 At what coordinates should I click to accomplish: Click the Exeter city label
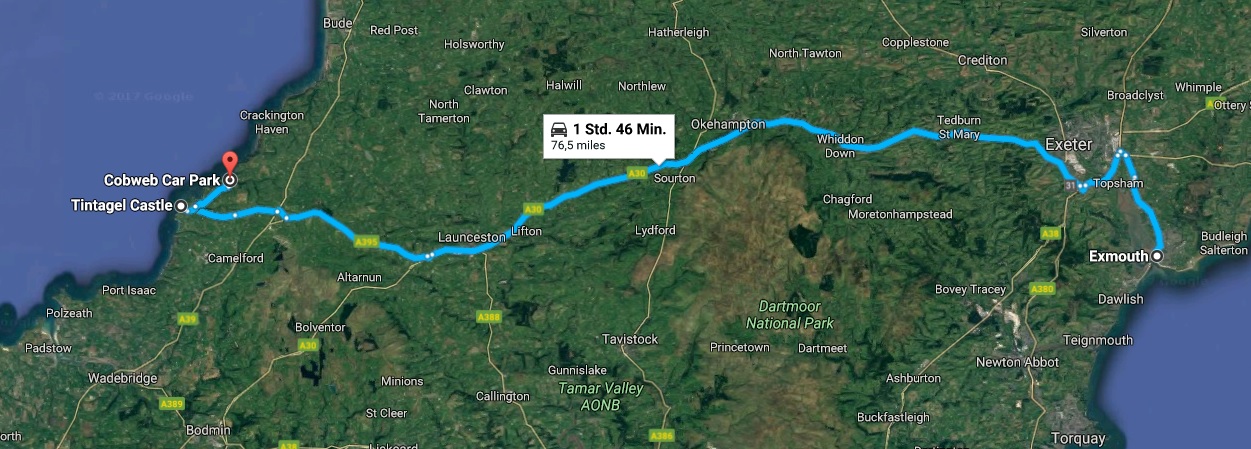[1068, 145]
